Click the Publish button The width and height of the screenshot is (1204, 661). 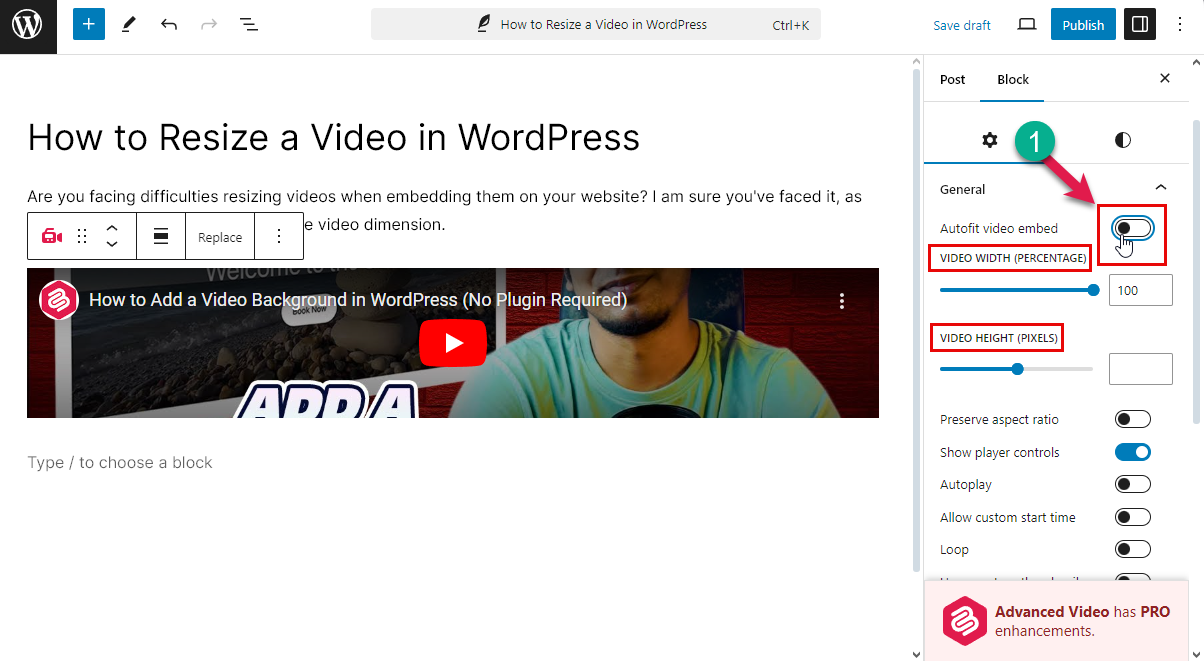coord(1083,23)
